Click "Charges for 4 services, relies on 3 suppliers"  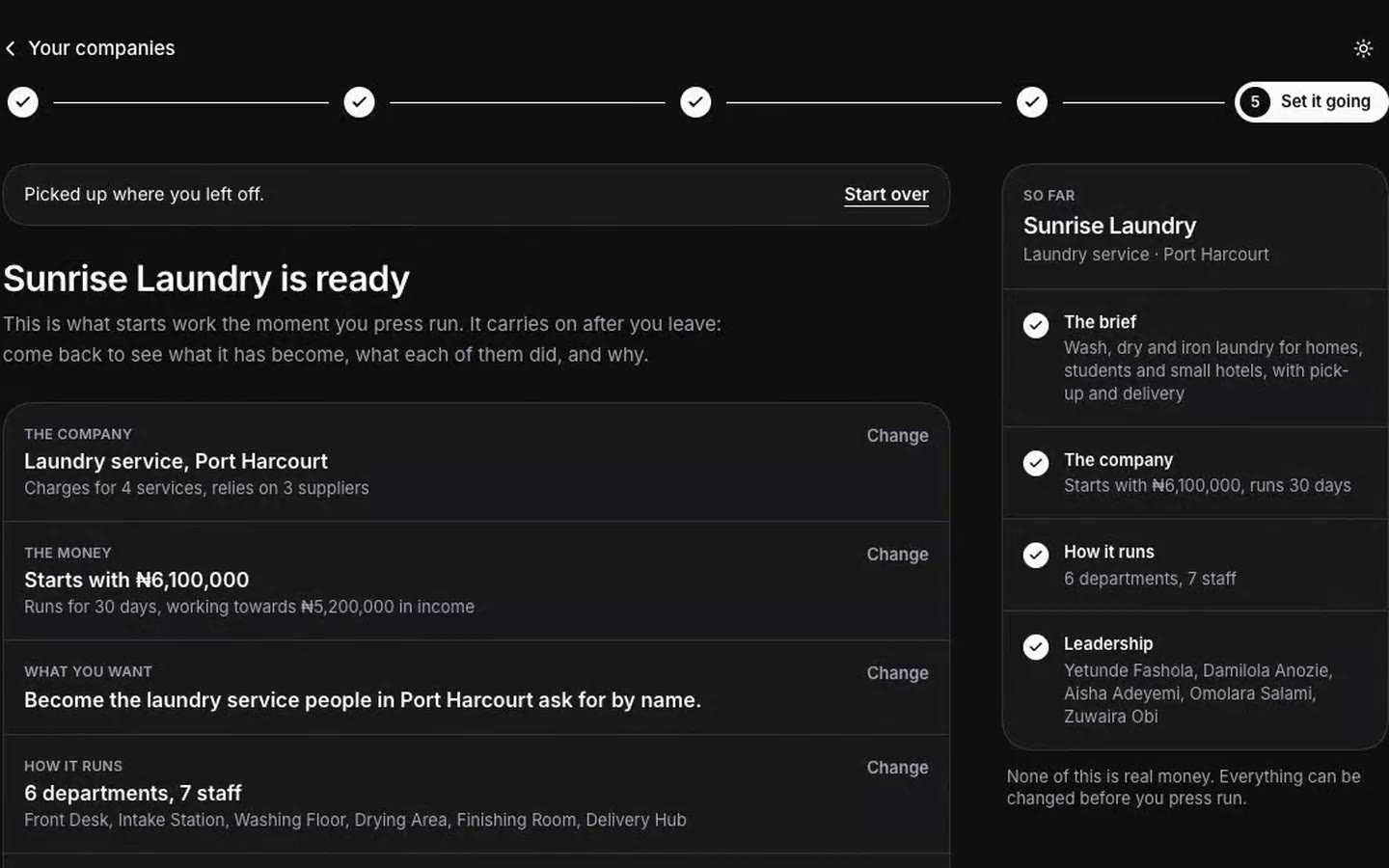197,488
